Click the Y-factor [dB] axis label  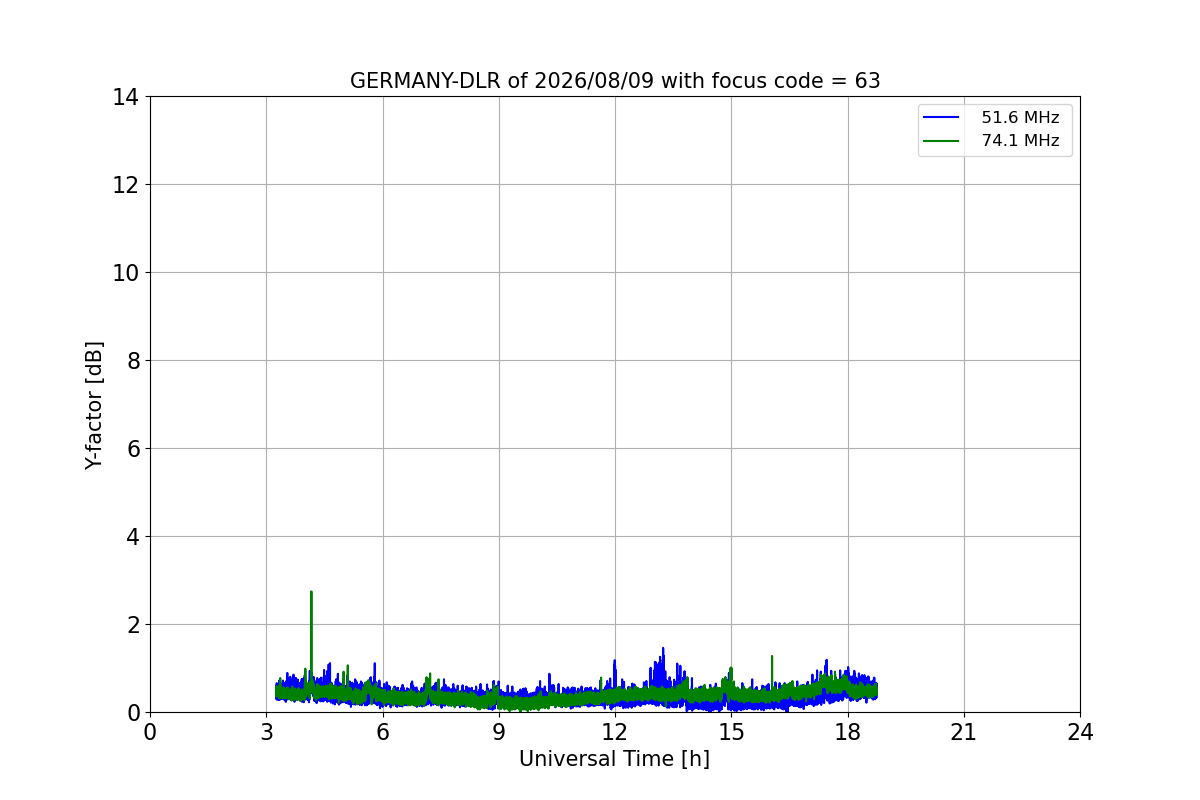click(x=94, y=405)
